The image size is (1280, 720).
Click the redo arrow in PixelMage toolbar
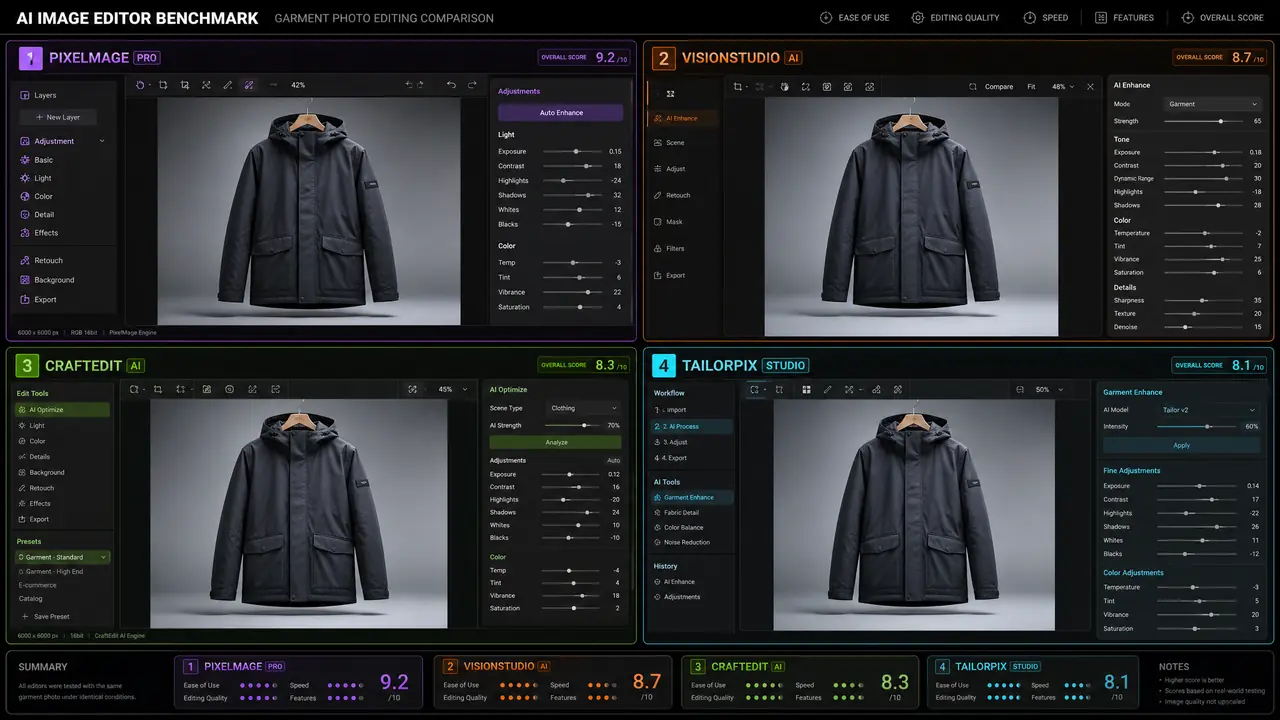click(472, 85)
